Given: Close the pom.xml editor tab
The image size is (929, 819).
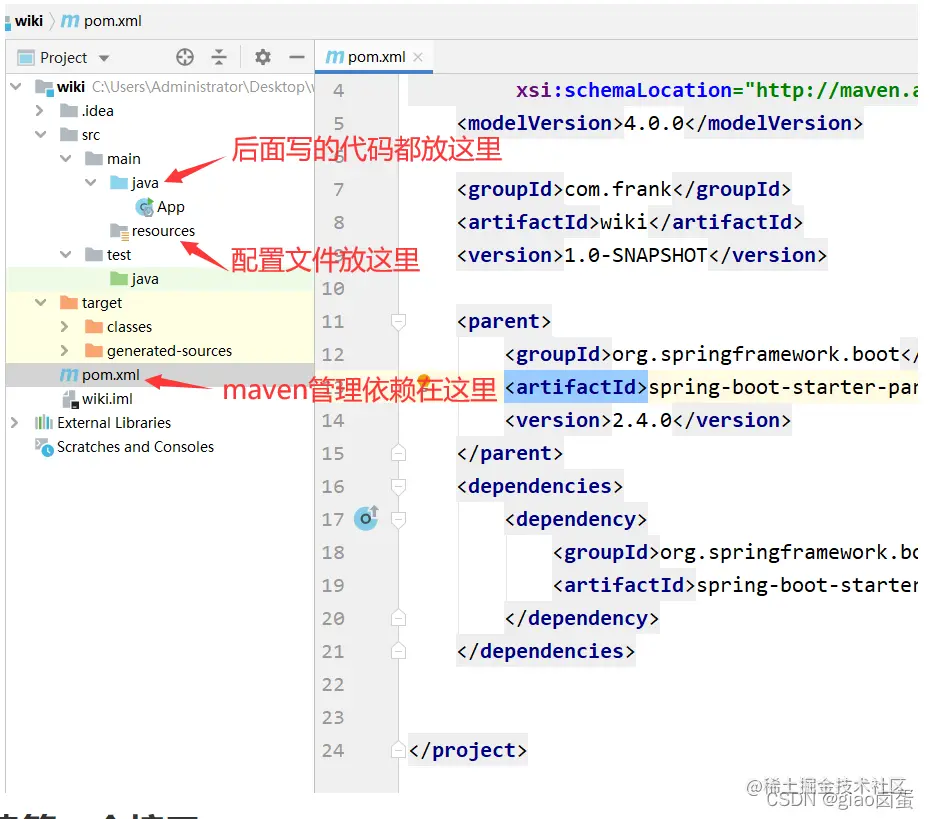Looking at the screenshot, I should [418, 57].
